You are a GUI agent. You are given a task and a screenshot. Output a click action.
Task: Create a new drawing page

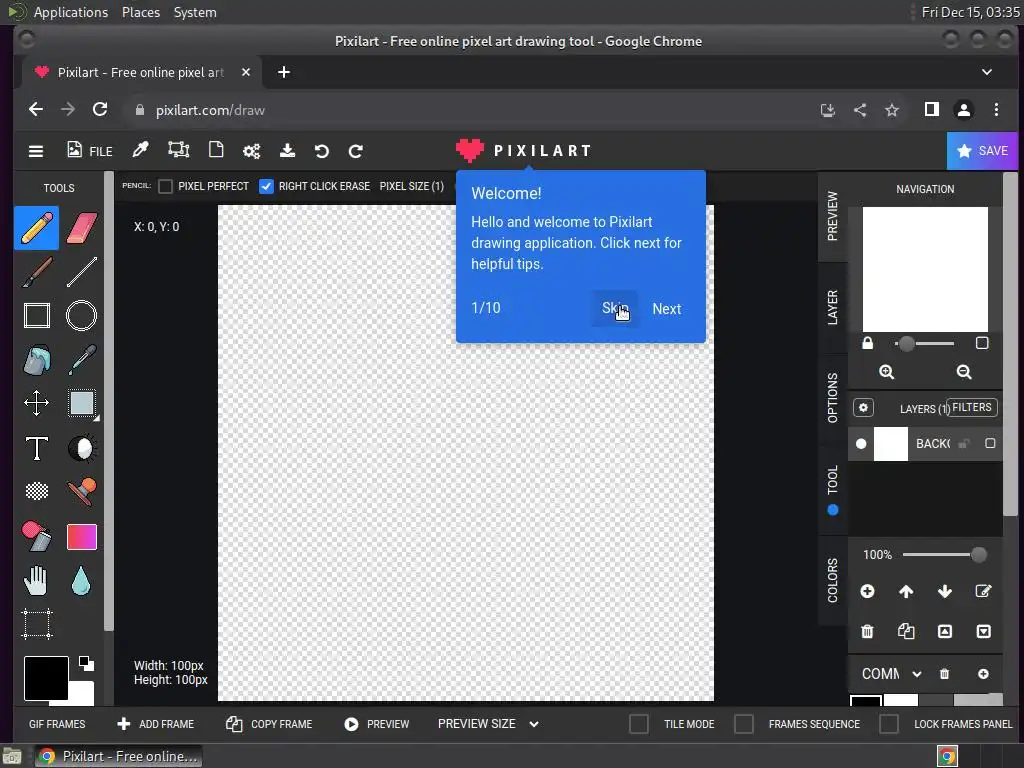pos(216,150)
